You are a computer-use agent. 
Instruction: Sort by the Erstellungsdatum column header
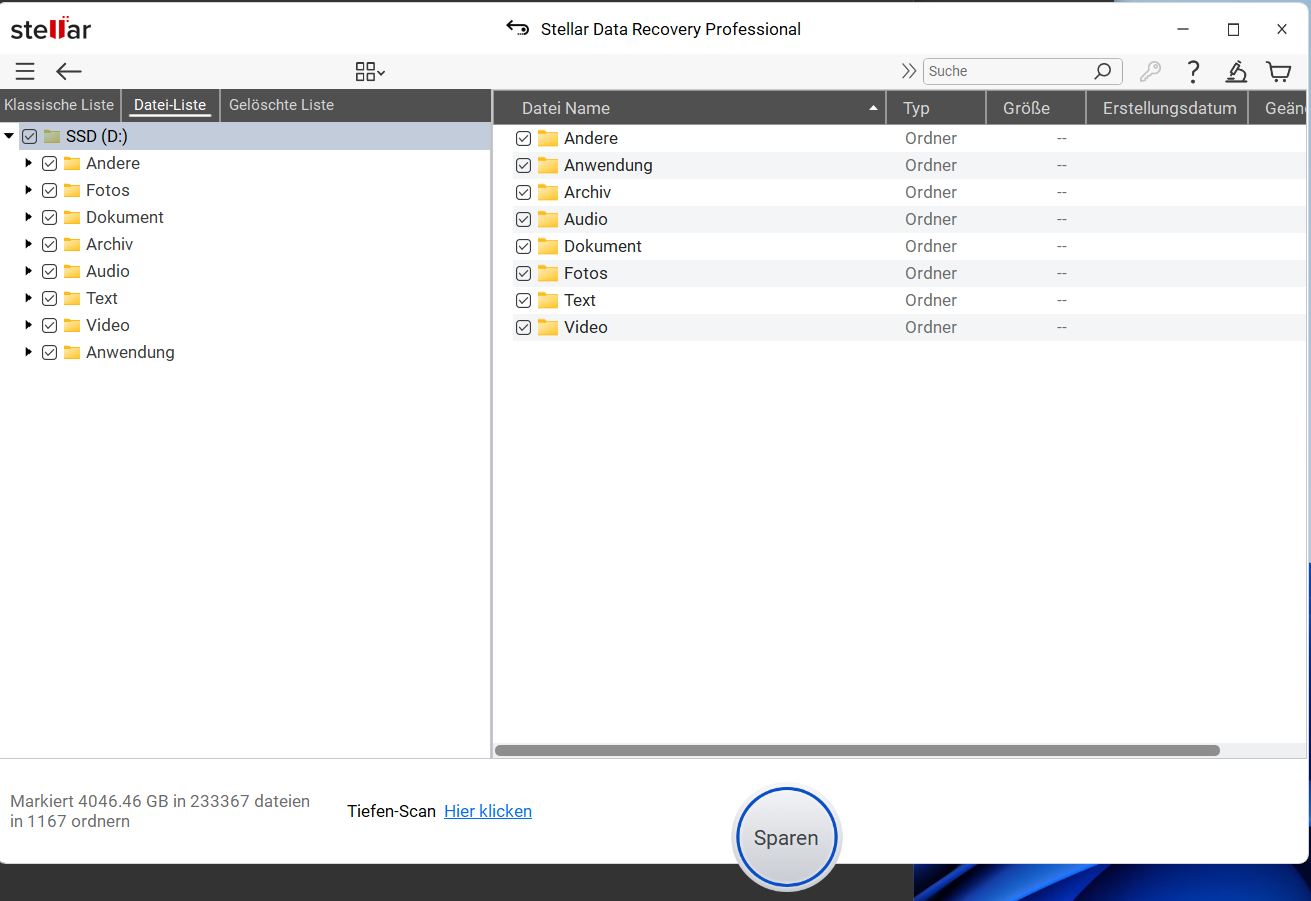click(1167, 108)
